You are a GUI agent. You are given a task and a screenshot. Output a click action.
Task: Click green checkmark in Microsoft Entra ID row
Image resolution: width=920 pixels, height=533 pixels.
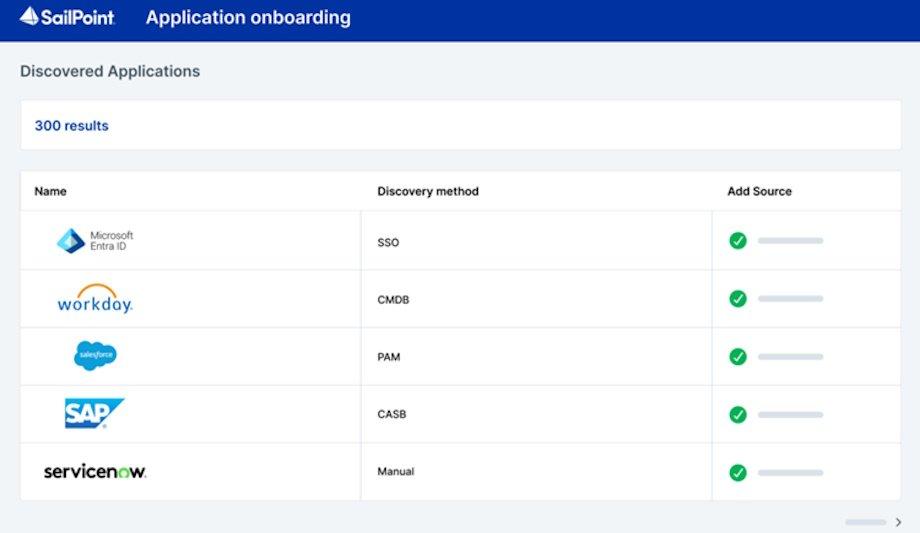[x=738, y=241]
